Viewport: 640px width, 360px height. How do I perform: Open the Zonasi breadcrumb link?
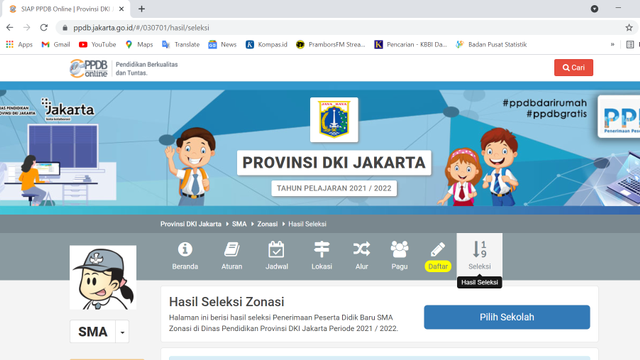(x=267, y=224)
